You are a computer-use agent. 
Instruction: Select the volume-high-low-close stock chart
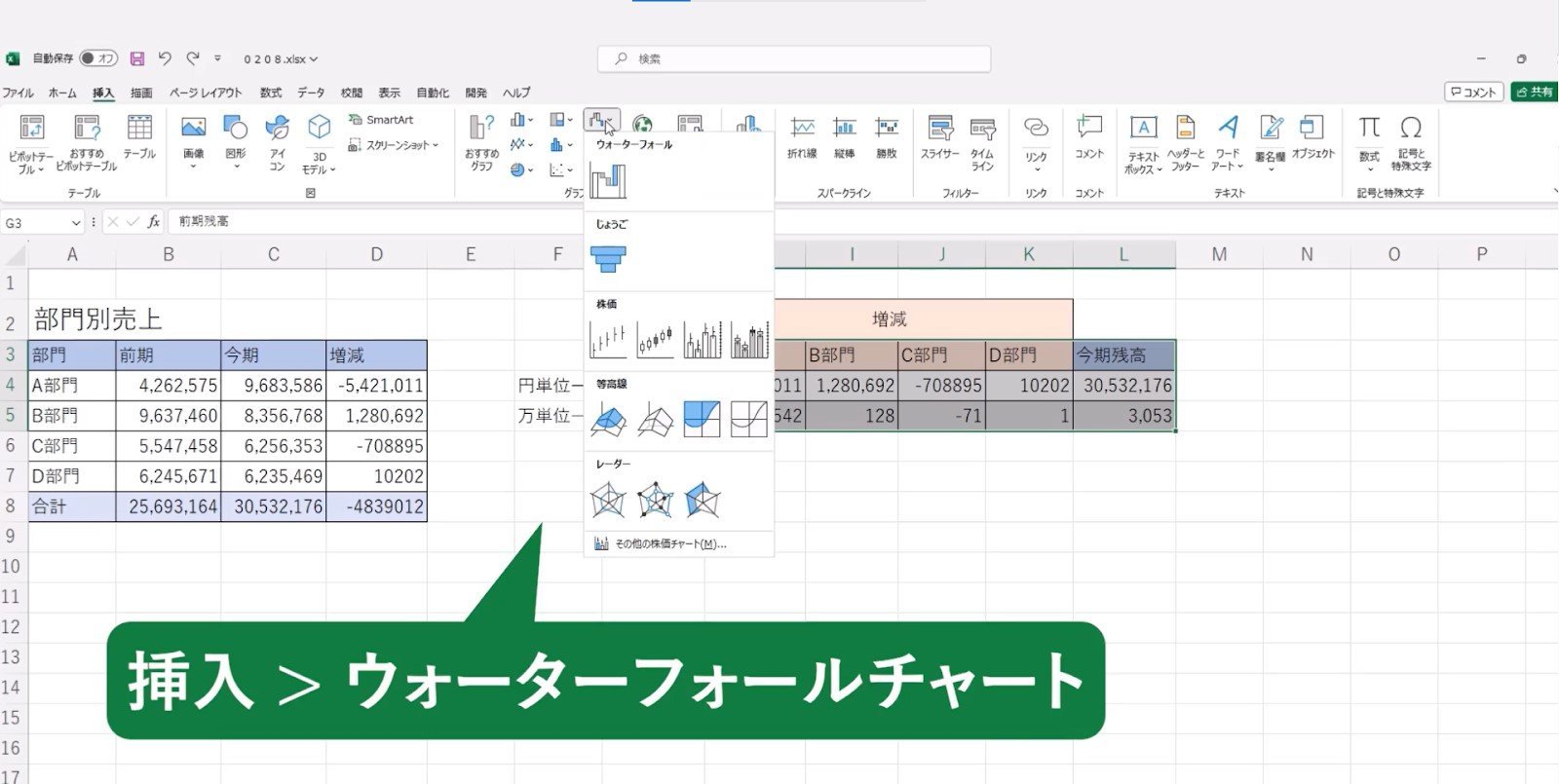(x=703, y=340)
